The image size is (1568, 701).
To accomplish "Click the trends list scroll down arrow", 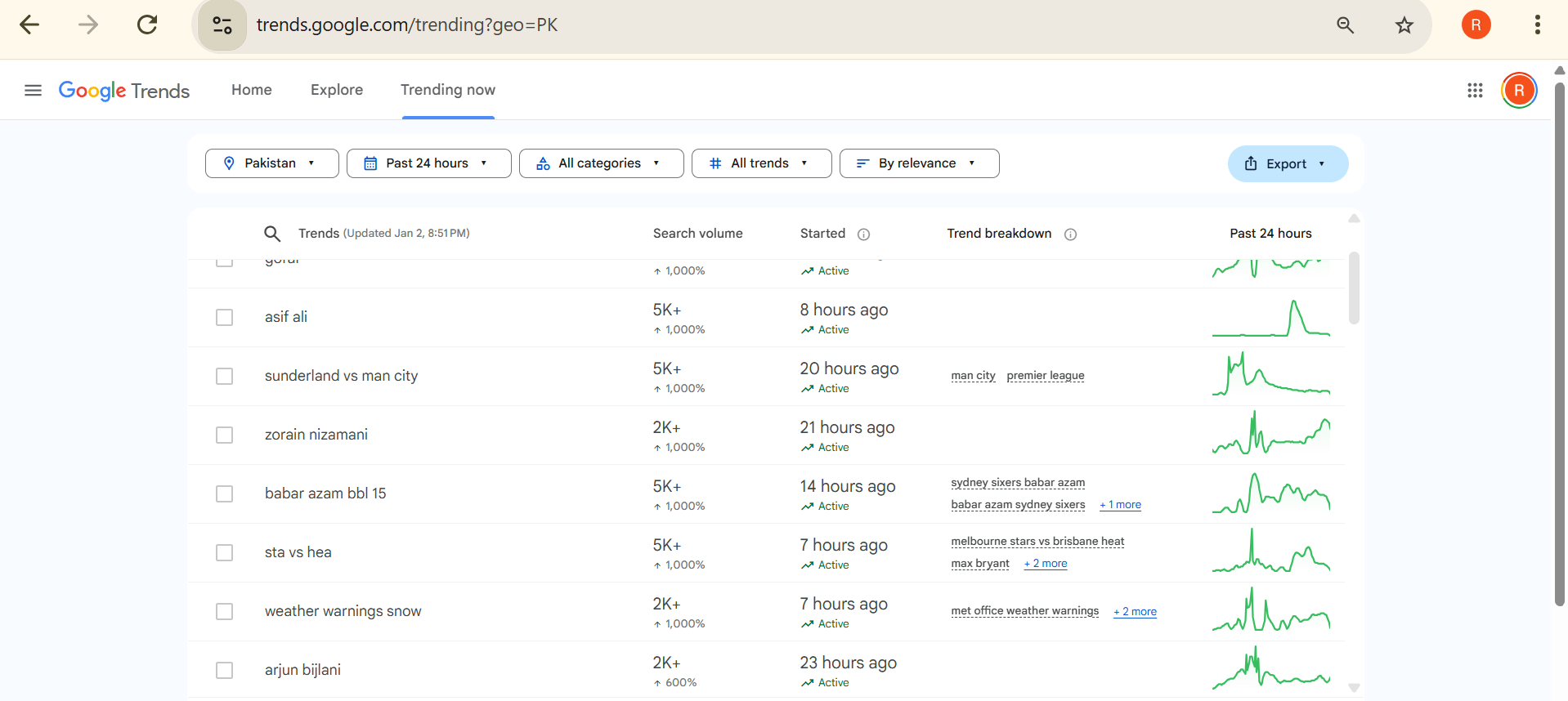I will tap(1354, 688).
